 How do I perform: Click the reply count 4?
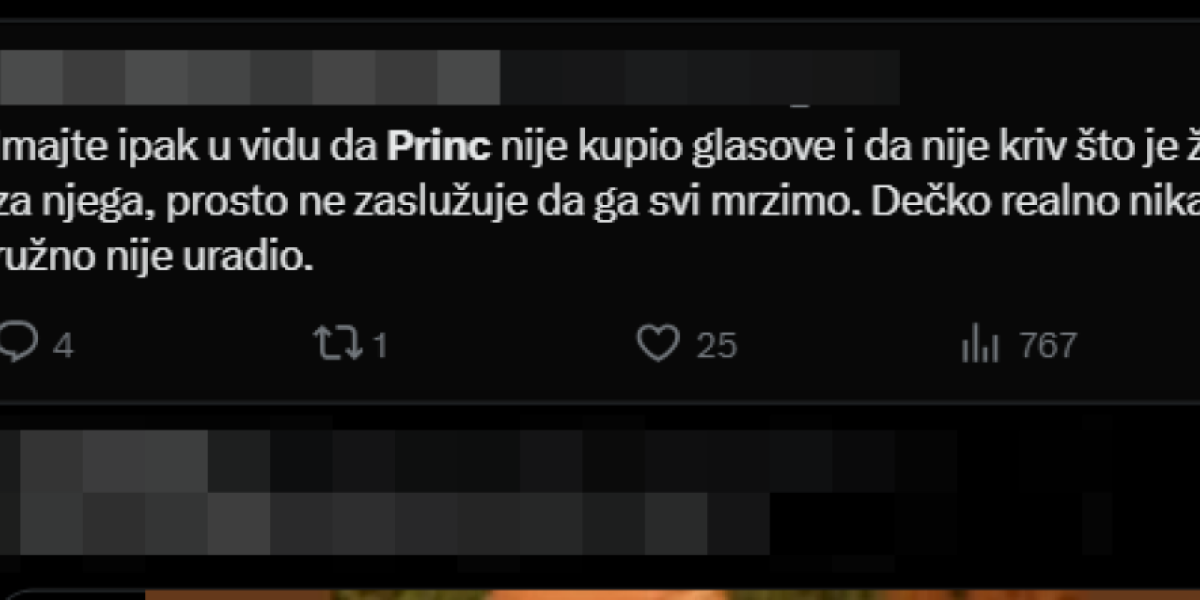point(63,346)
